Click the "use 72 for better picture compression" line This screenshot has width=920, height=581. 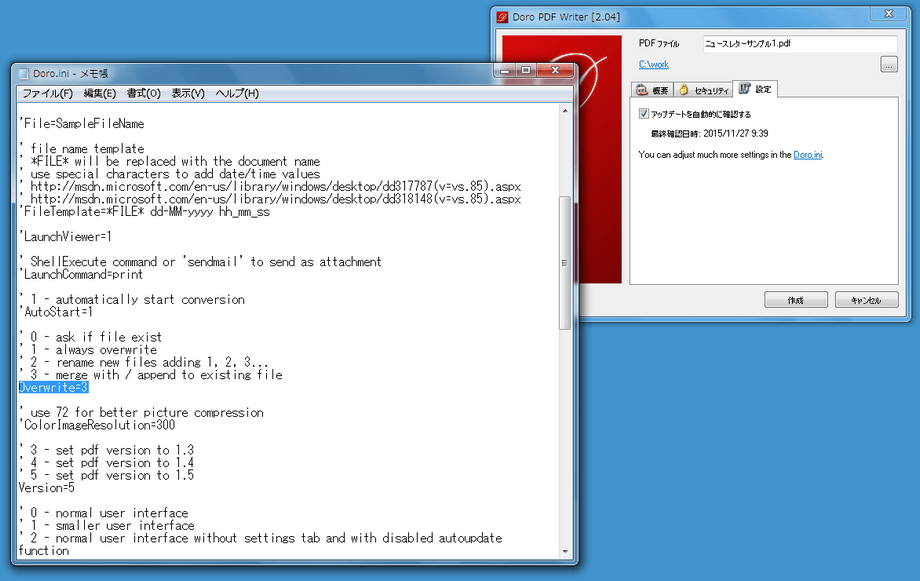[141, 413]
